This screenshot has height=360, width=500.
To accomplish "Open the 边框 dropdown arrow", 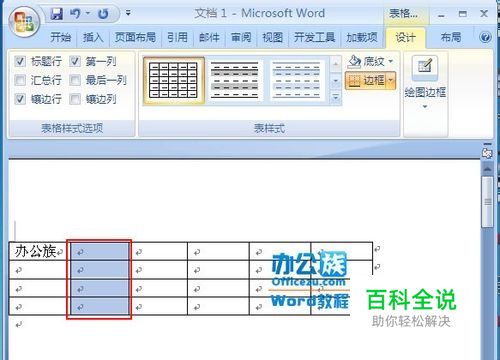I will (x=391, y=80).
